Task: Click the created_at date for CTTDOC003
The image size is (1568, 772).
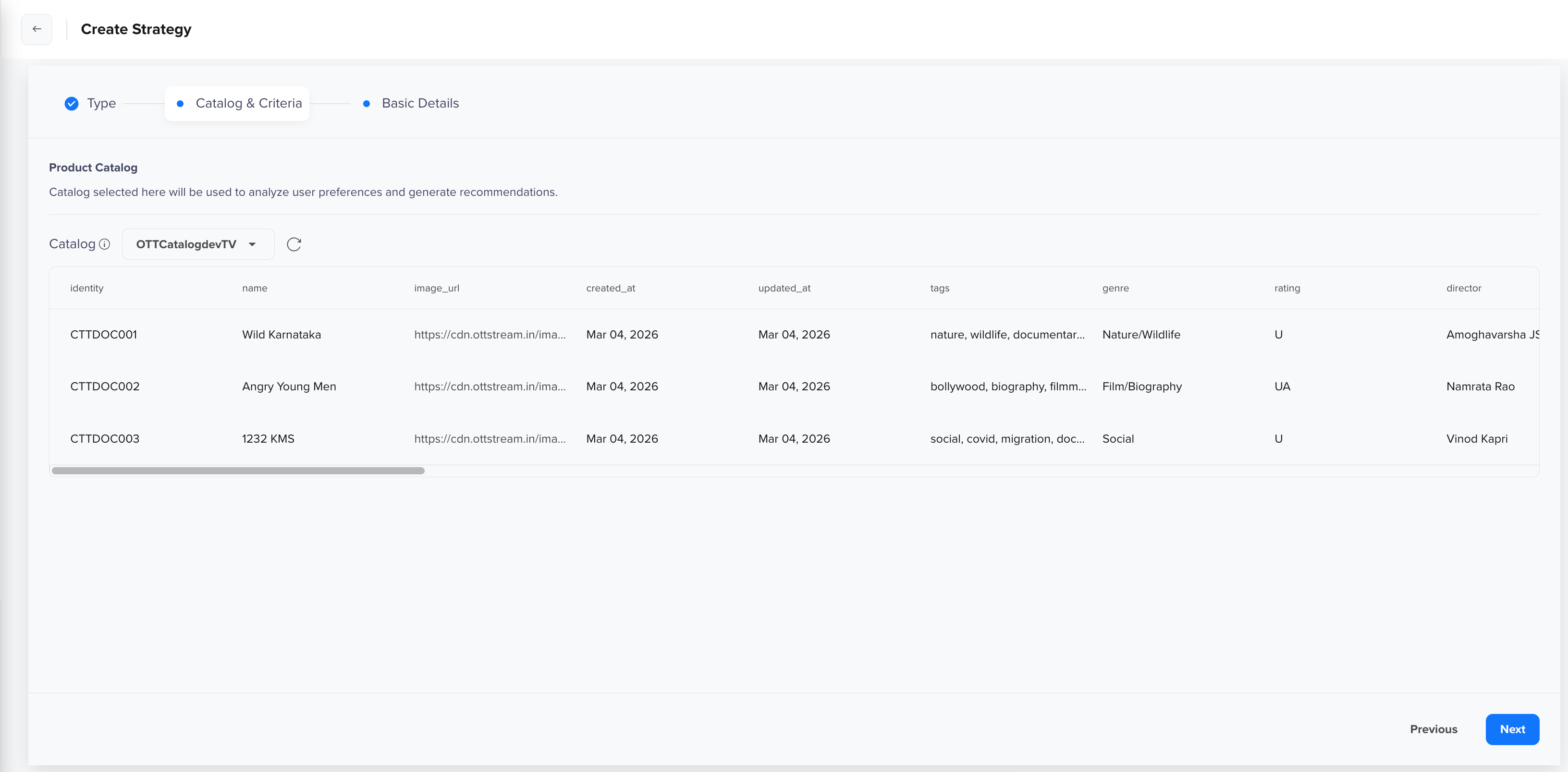Action: coord(622,439)
